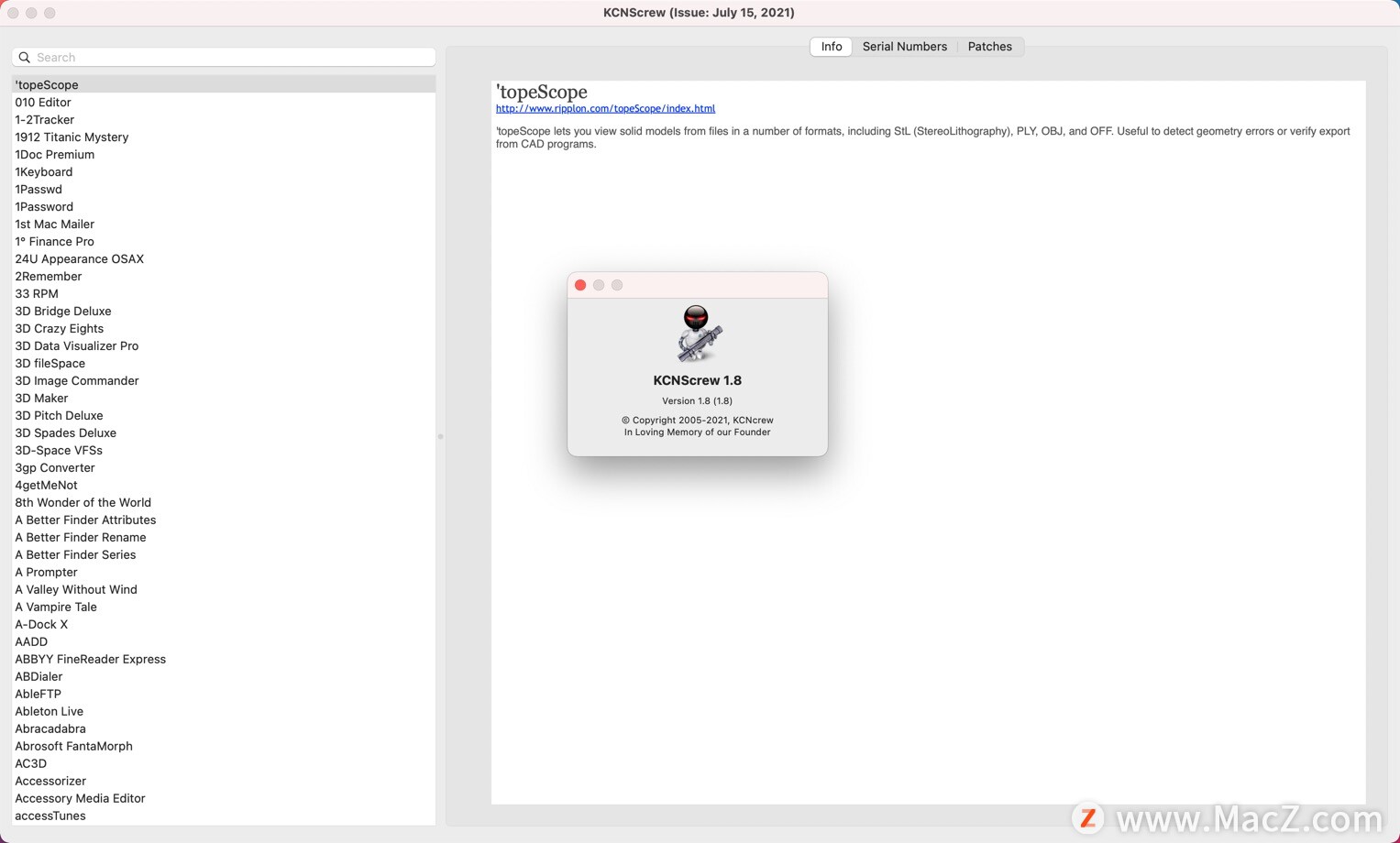Select A Better Finder Rename entry
The width and height of the screenshot is (1400, 843).
coord(224,537)
